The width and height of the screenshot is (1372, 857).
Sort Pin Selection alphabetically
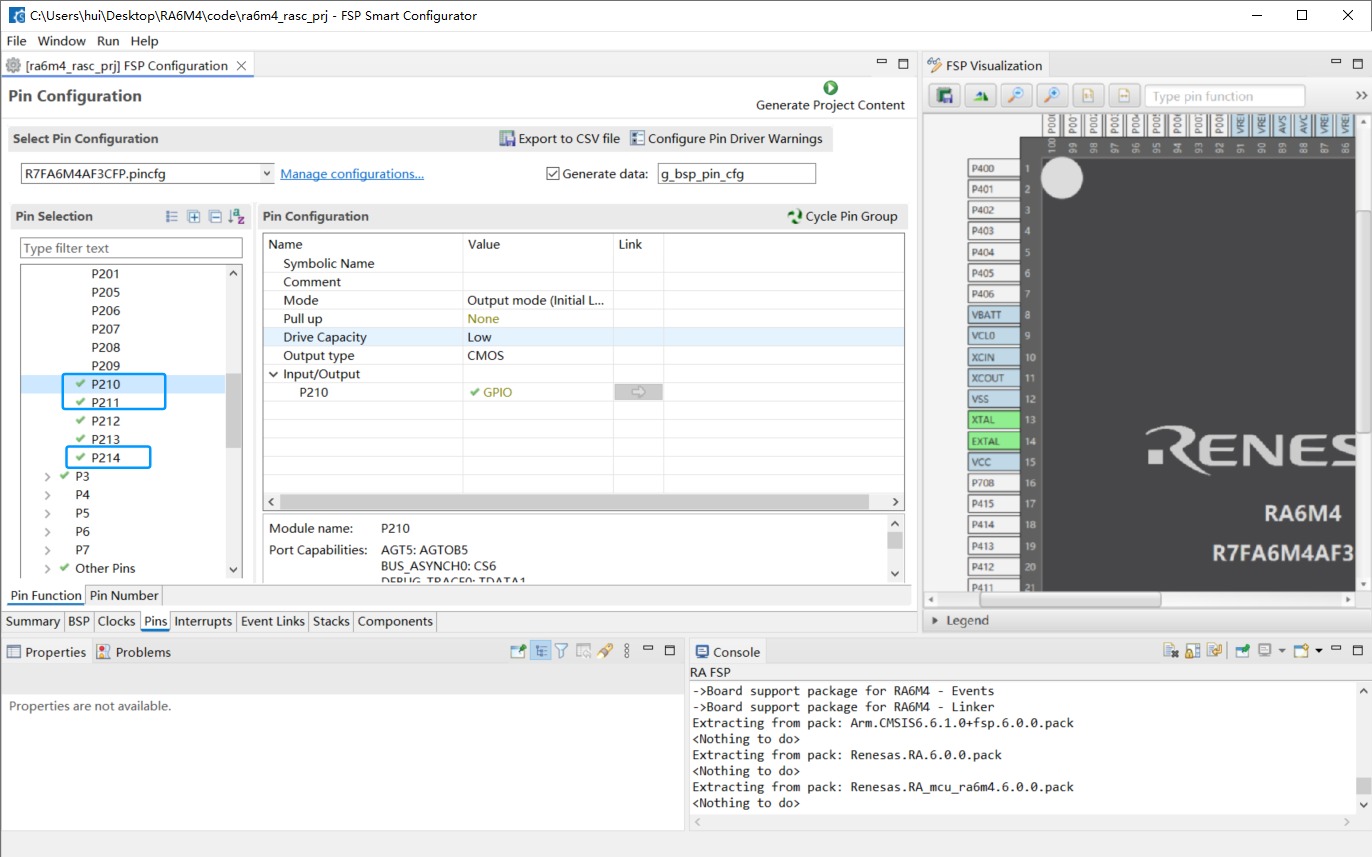[x=236, y=216]
